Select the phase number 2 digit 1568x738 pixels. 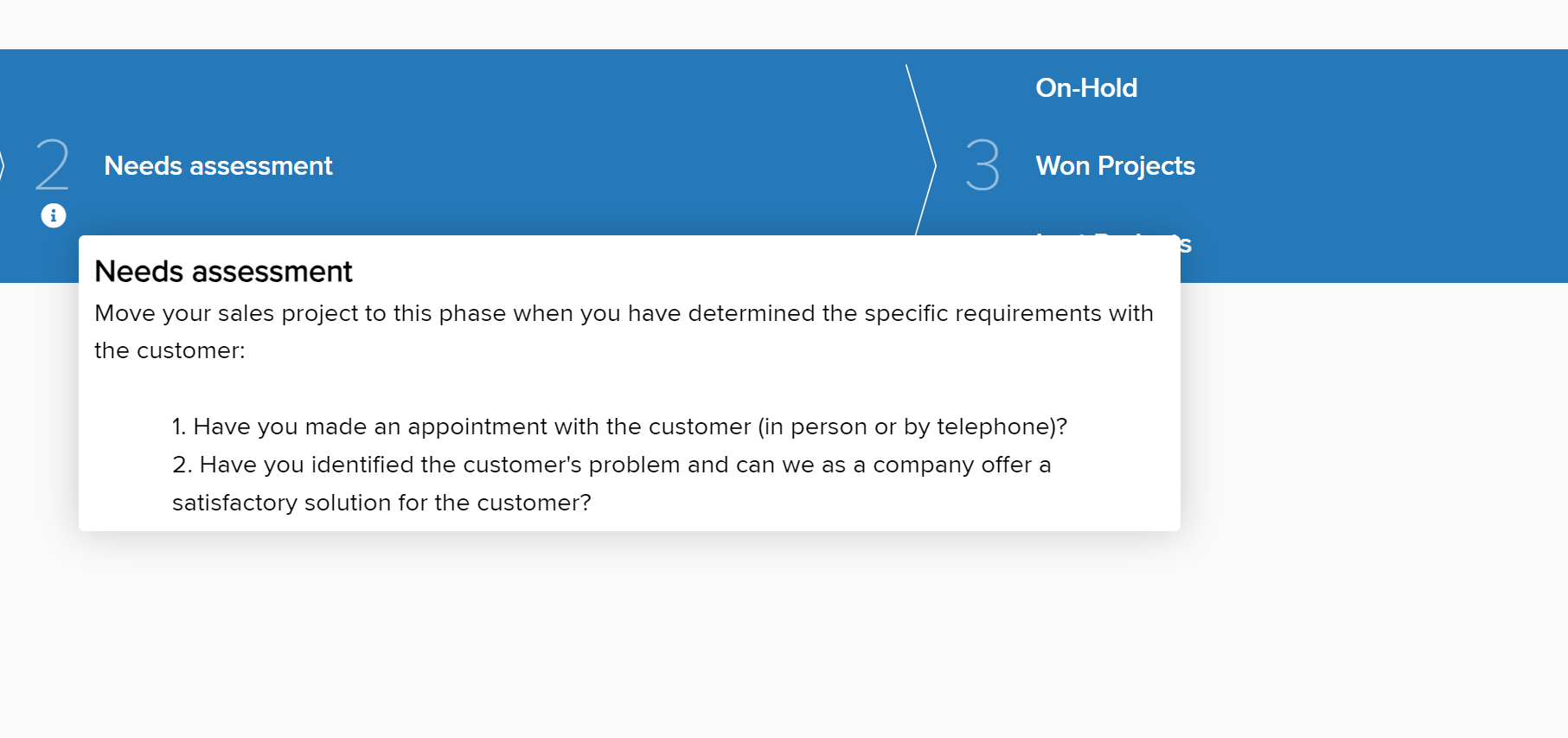(52, 164)
